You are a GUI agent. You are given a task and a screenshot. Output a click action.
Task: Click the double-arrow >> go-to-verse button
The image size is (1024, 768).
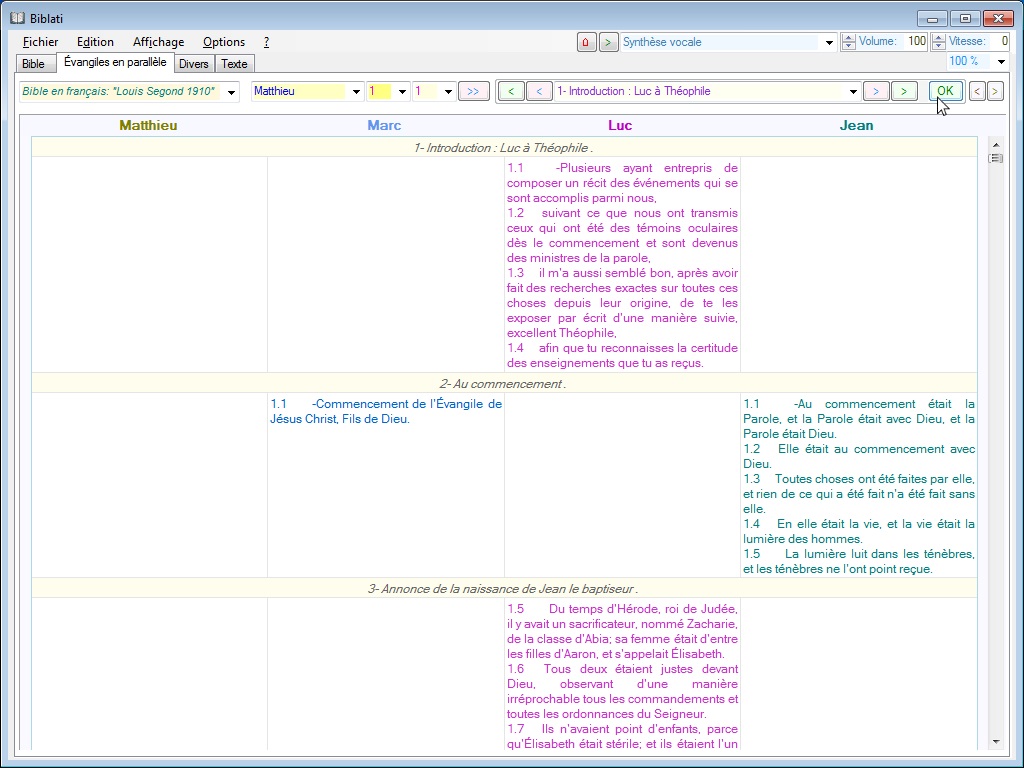(472, 91)
